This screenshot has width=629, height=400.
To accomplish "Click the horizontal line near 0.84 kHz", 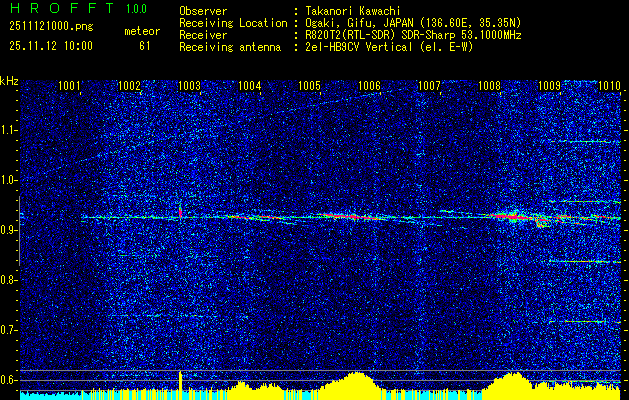I will click(x=585, y=262).
